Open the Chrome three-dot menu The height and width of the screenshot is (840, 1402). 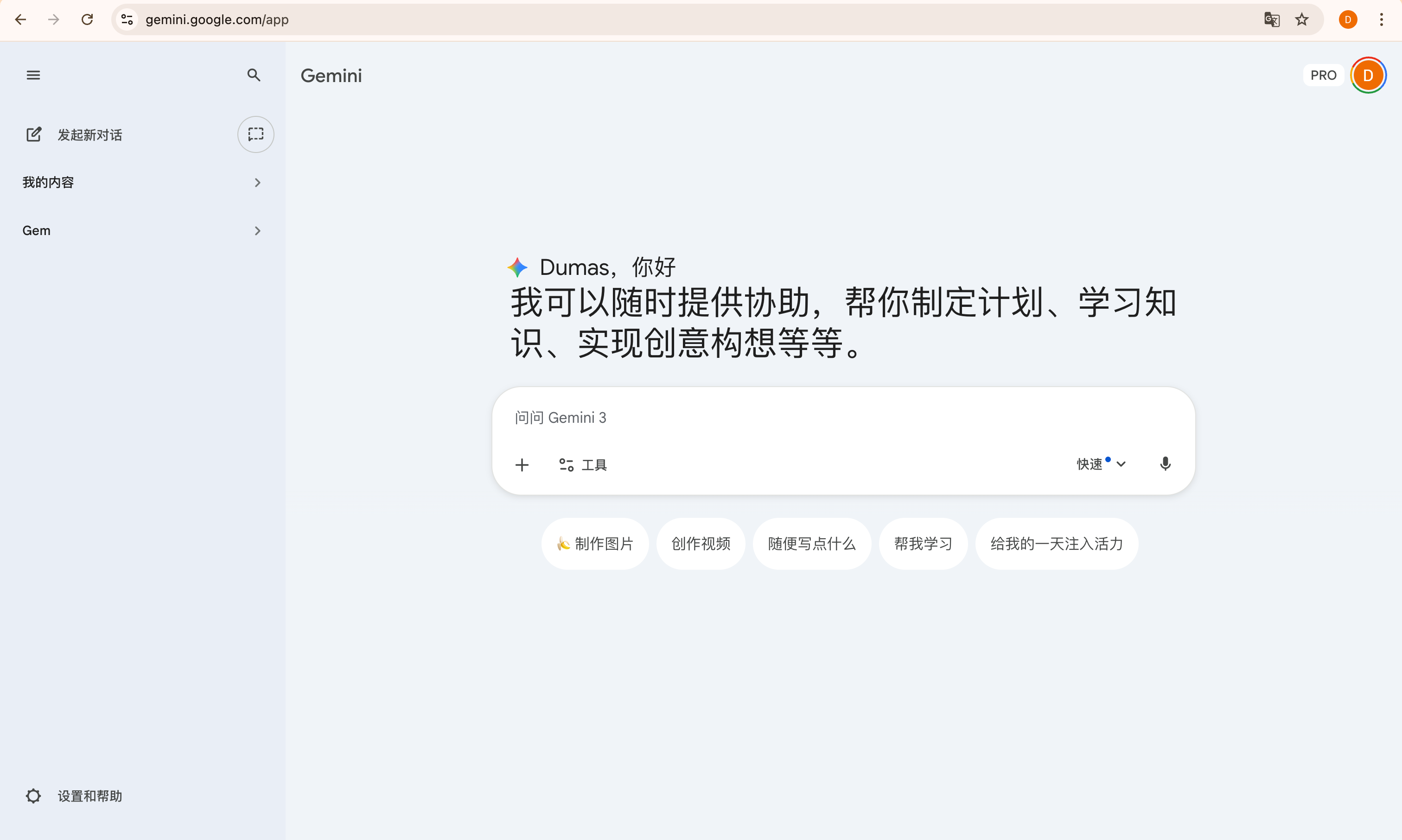pos(1381,19)
